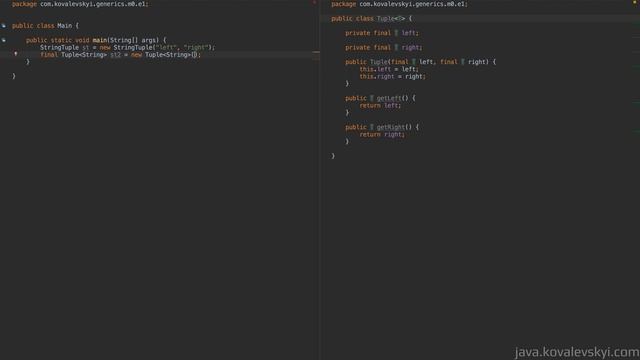Click the private final right field declaration
640x360 pixels.
384,48
